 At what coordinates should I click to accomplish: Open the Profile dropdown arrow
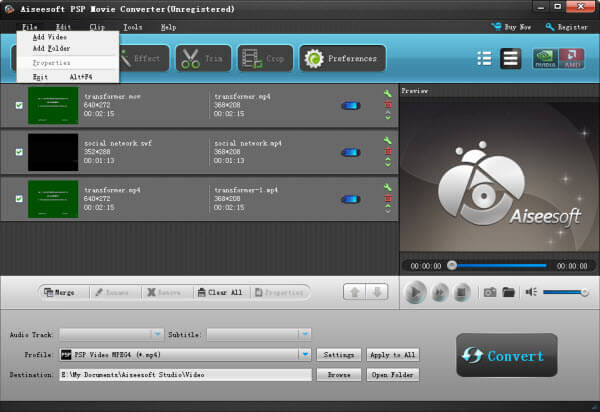click(x=305, y=355)
